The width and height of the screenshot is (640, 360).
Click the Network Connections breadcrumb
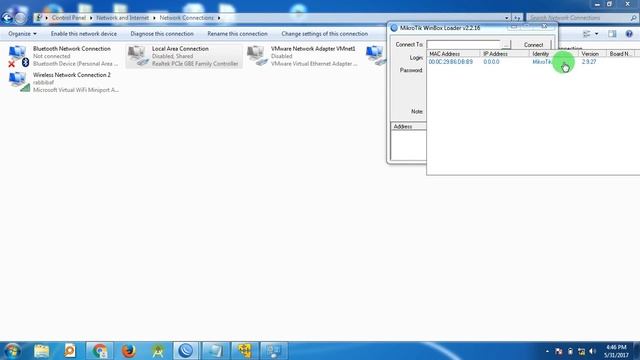187,18
